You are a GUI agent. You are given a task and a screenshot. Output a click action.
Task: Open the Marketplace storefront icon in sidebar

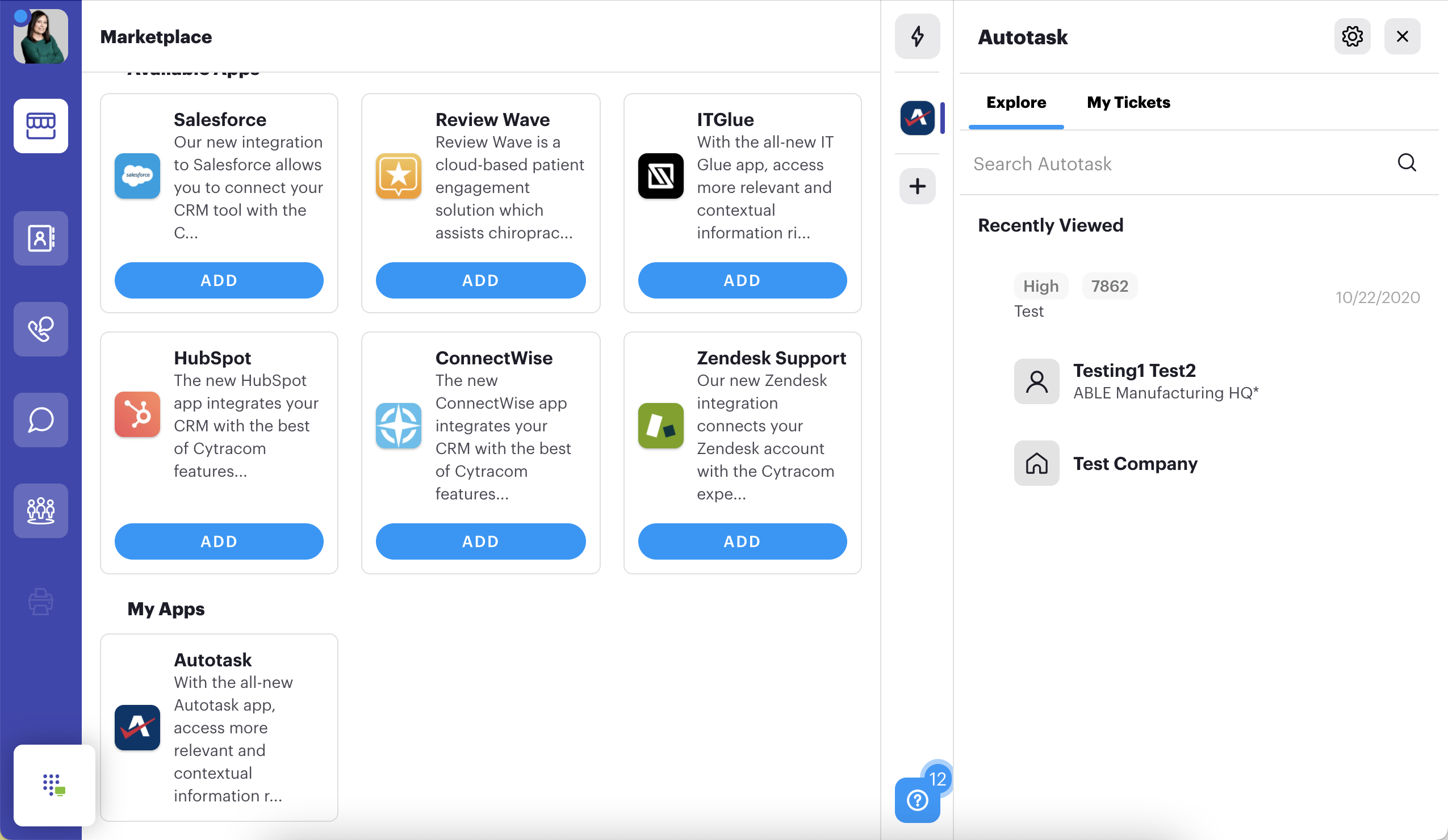[41, 126]
